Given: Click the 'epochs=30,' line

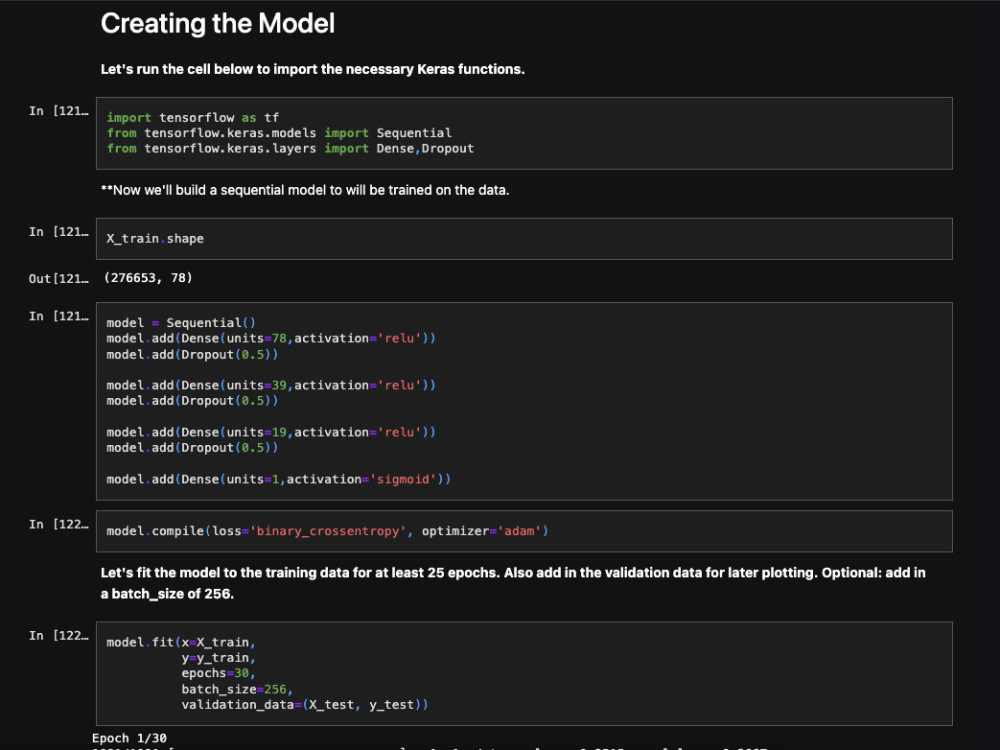Looking at the screenshot, I should tap(218, 673).
